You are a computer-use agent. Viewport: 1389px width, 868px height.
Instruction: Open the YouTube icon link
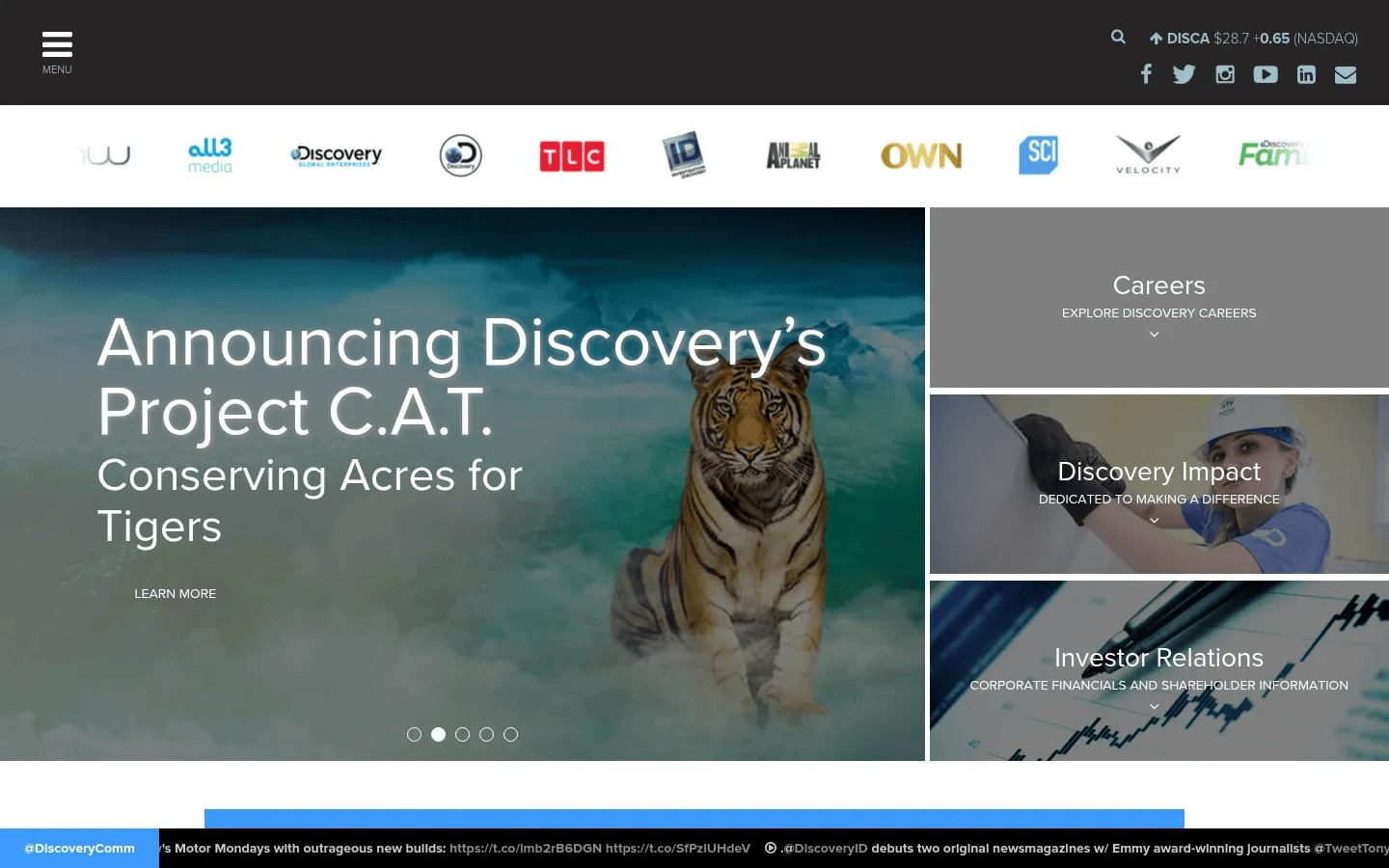point(1266,74)
